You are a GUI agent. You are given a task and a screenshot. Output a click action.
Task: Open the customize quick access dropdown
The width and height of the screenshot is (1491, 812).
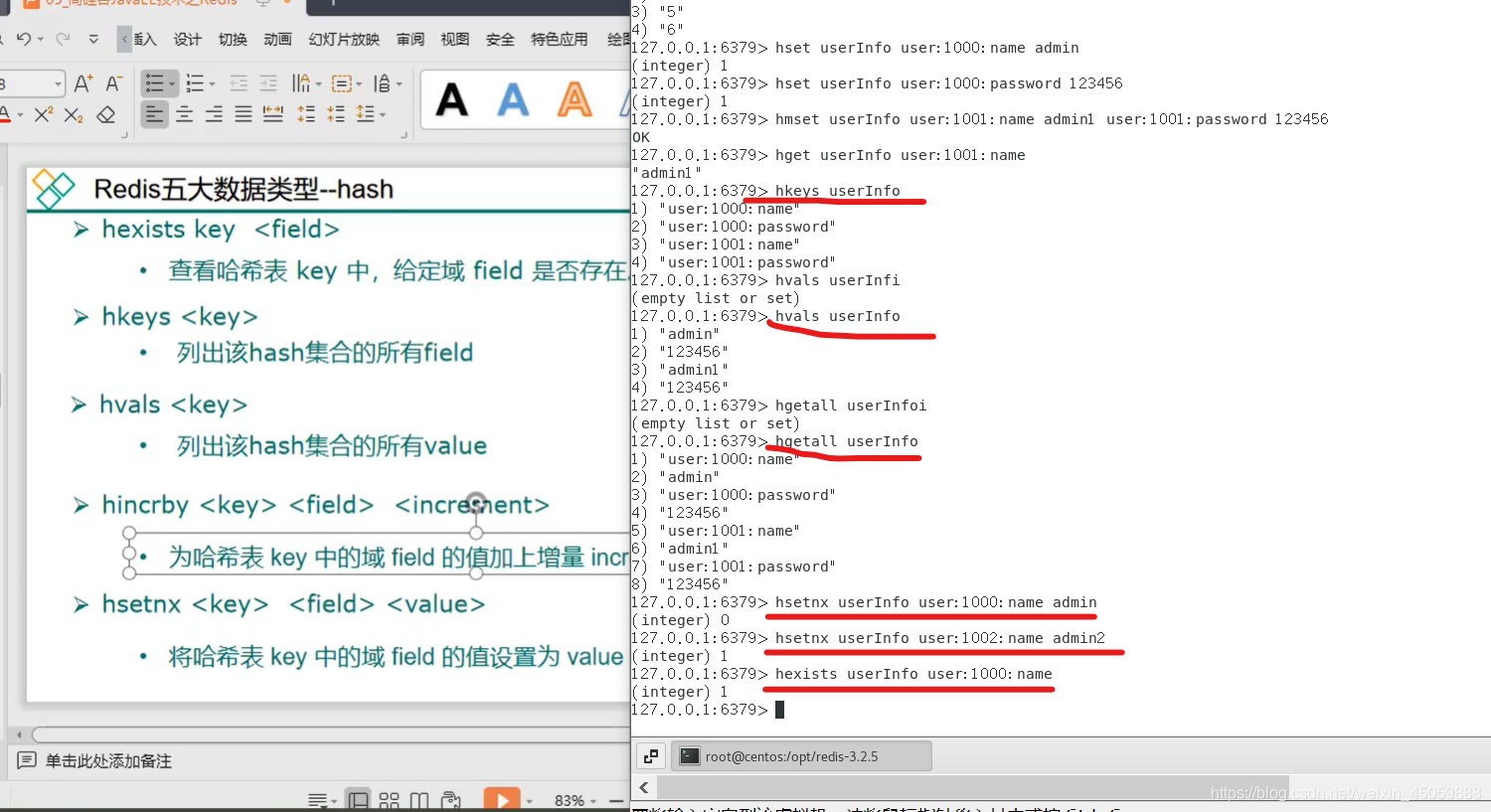tap(93, 39)
